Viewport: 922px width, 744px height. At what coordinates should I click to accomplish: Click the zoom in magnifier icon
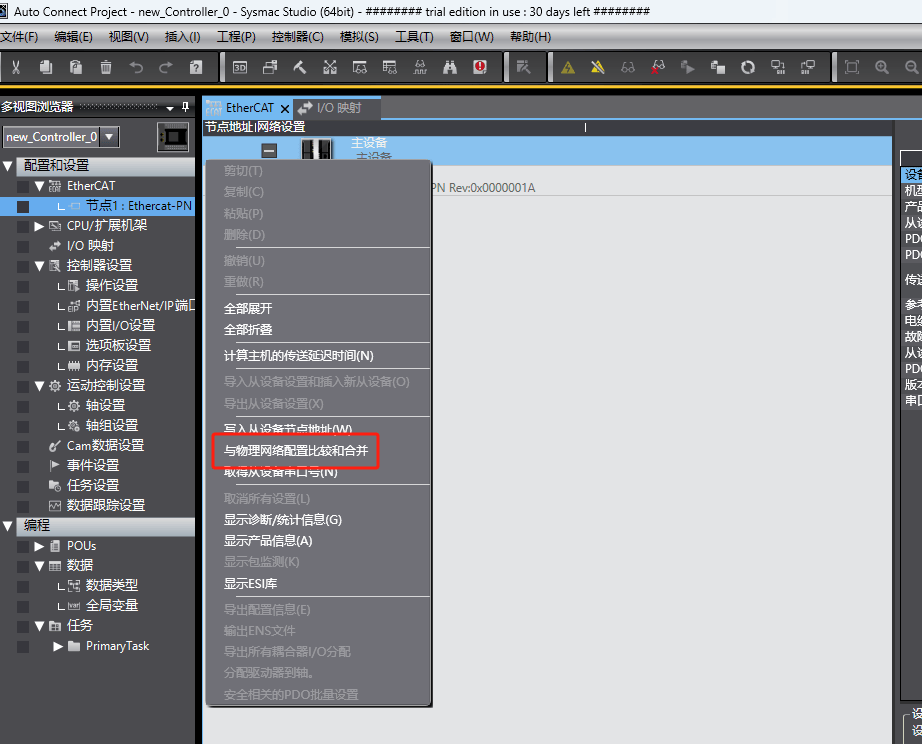(881, 68)
